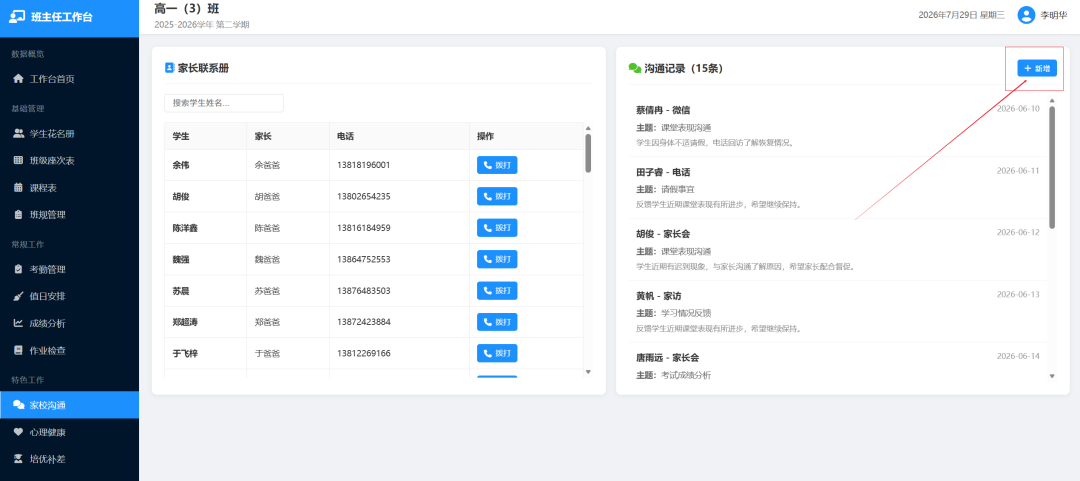
Task: Open 作业检查 book icon
Action: [19, 350]
